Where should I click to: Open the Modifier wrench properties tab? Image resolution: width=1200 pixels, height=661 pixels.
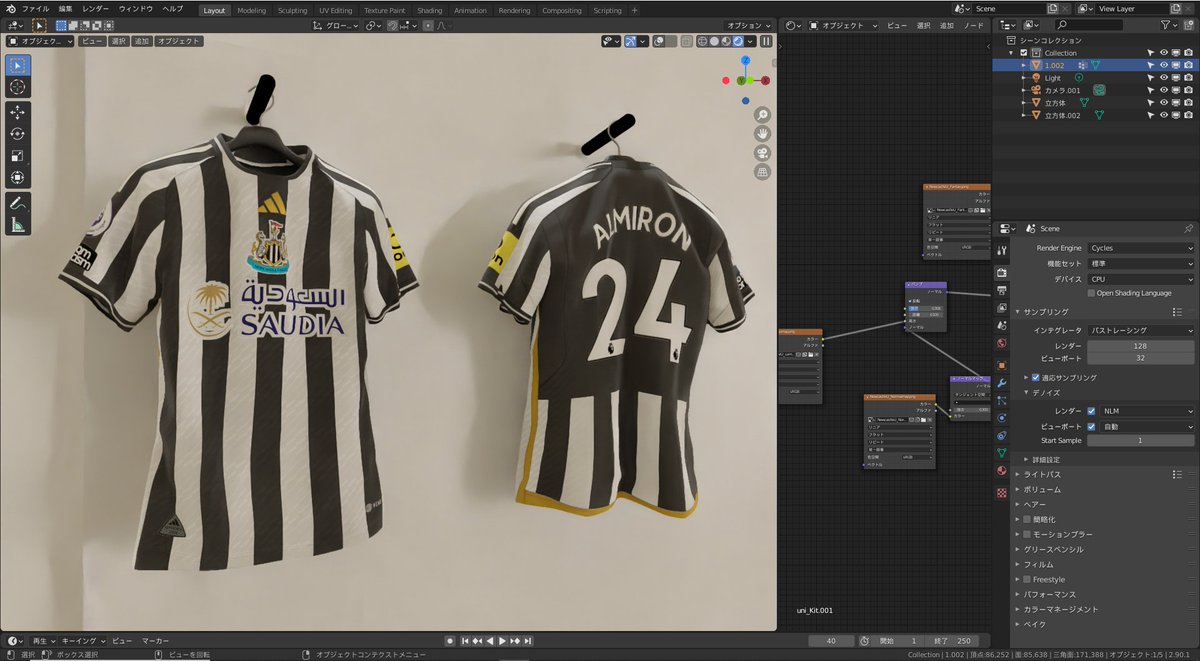point(1002,382)
